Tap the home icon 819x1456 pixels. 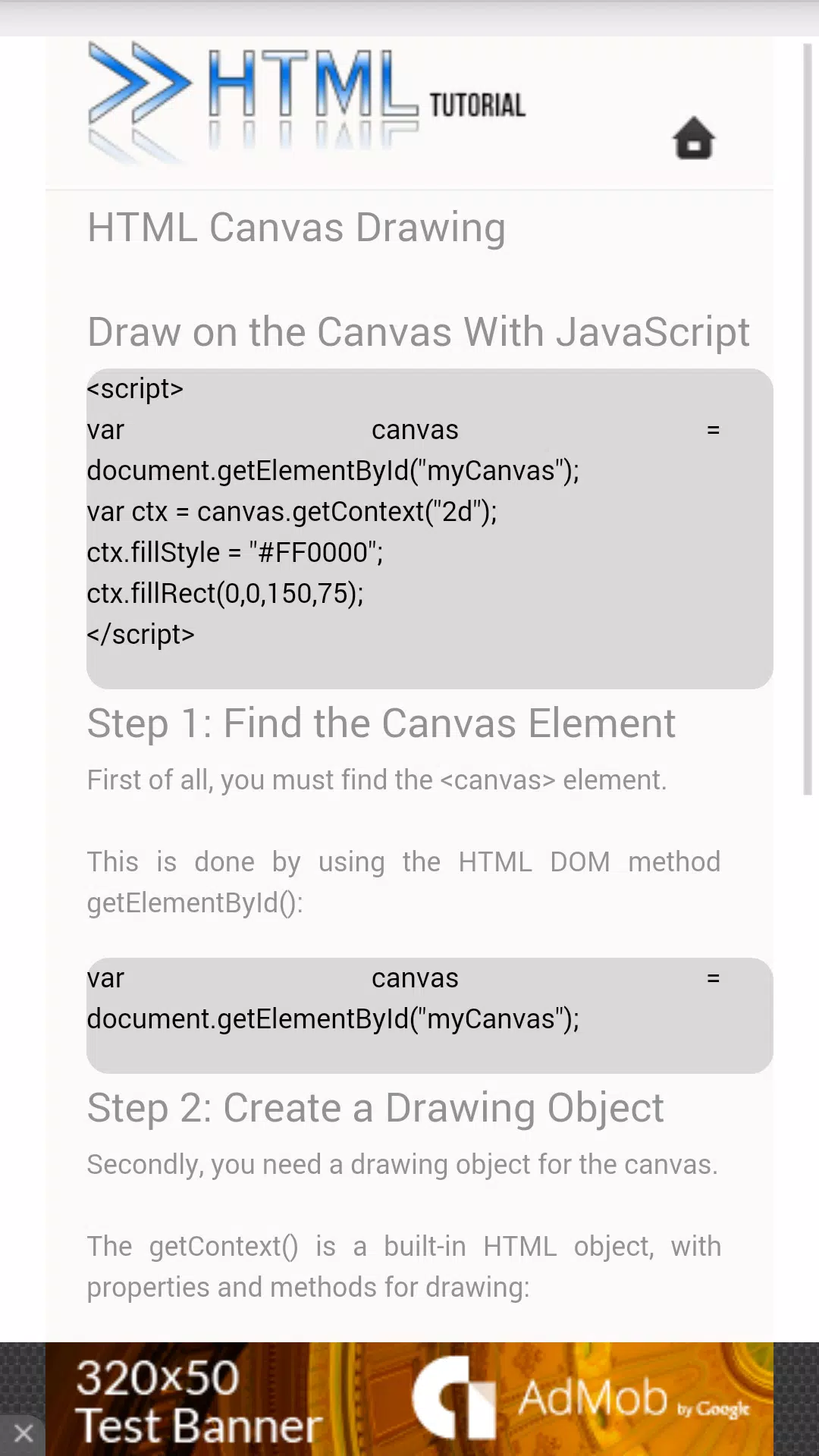[694, 138]
